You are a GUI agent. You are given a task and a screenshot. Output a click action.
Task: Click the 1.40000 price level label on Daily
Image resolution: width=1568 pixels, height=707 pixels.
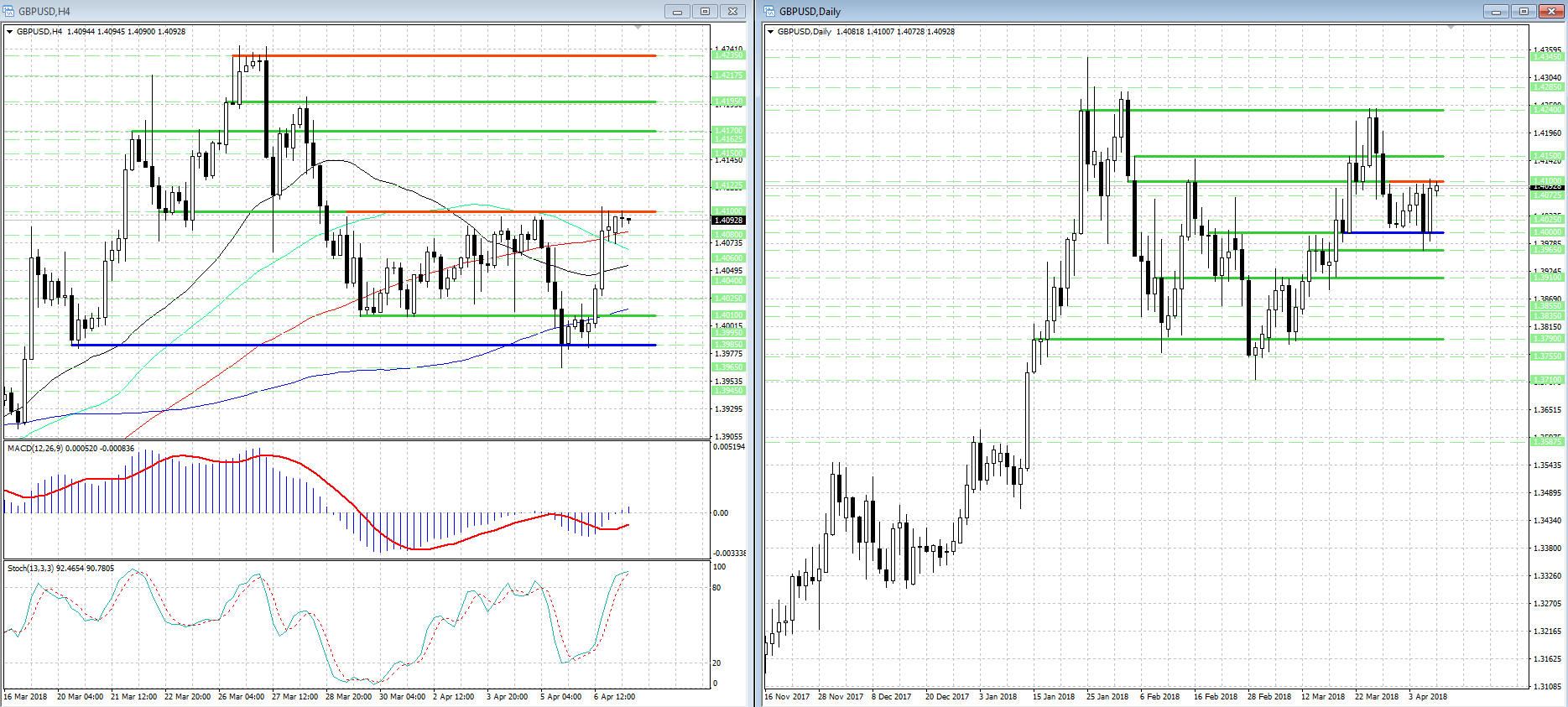pos(1547,232)
